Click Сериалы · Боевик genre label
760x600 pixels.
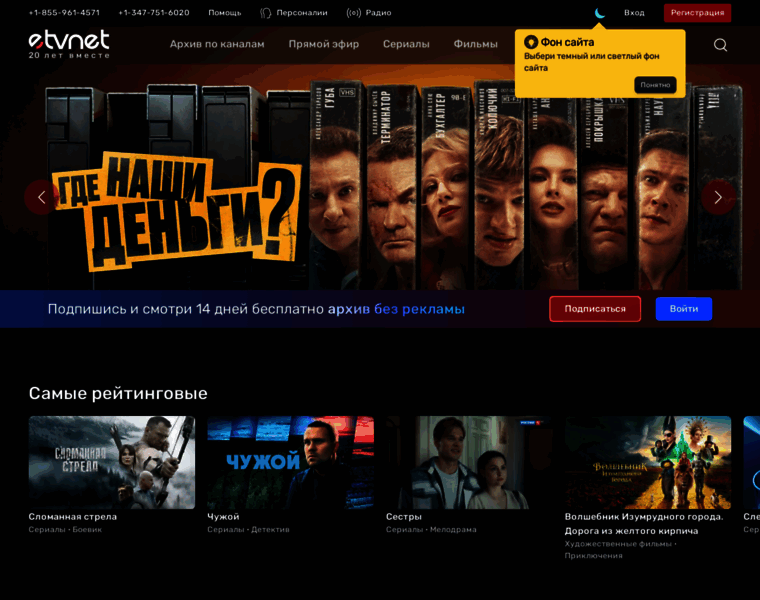pyautogui.click(x=65, y=530)
